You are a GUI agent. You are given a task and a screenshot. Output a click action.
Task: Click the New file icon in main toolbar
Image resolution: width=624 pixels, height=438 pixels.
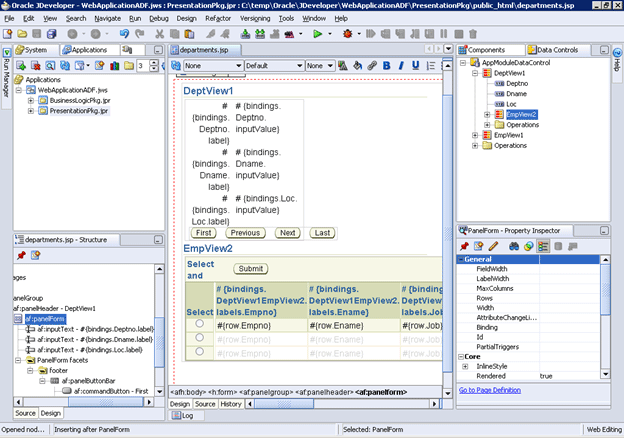[x=7, y=34]
